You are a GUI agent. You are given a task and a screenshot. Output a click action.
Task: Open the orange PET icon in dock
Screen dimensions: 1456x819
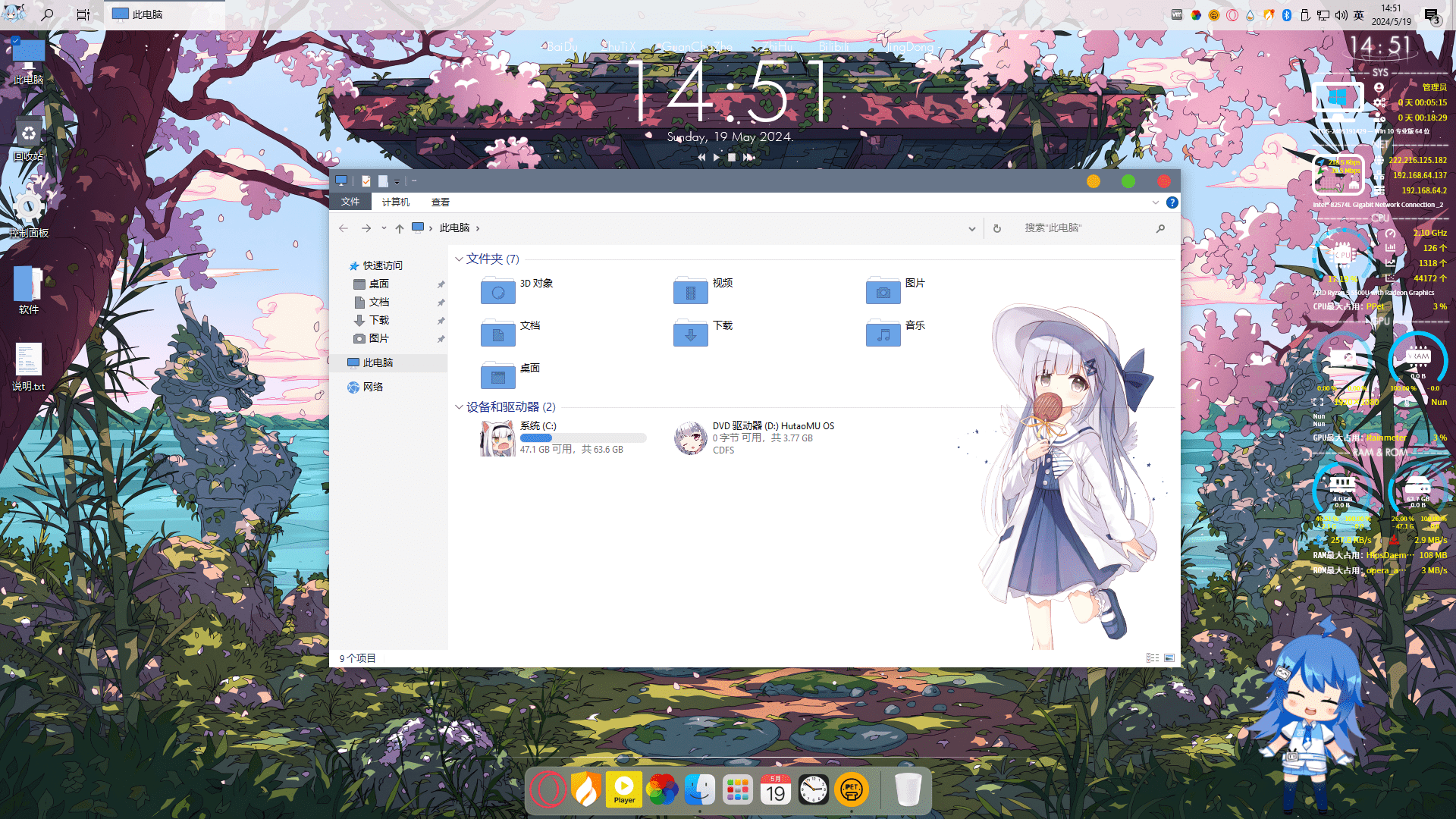851,789
